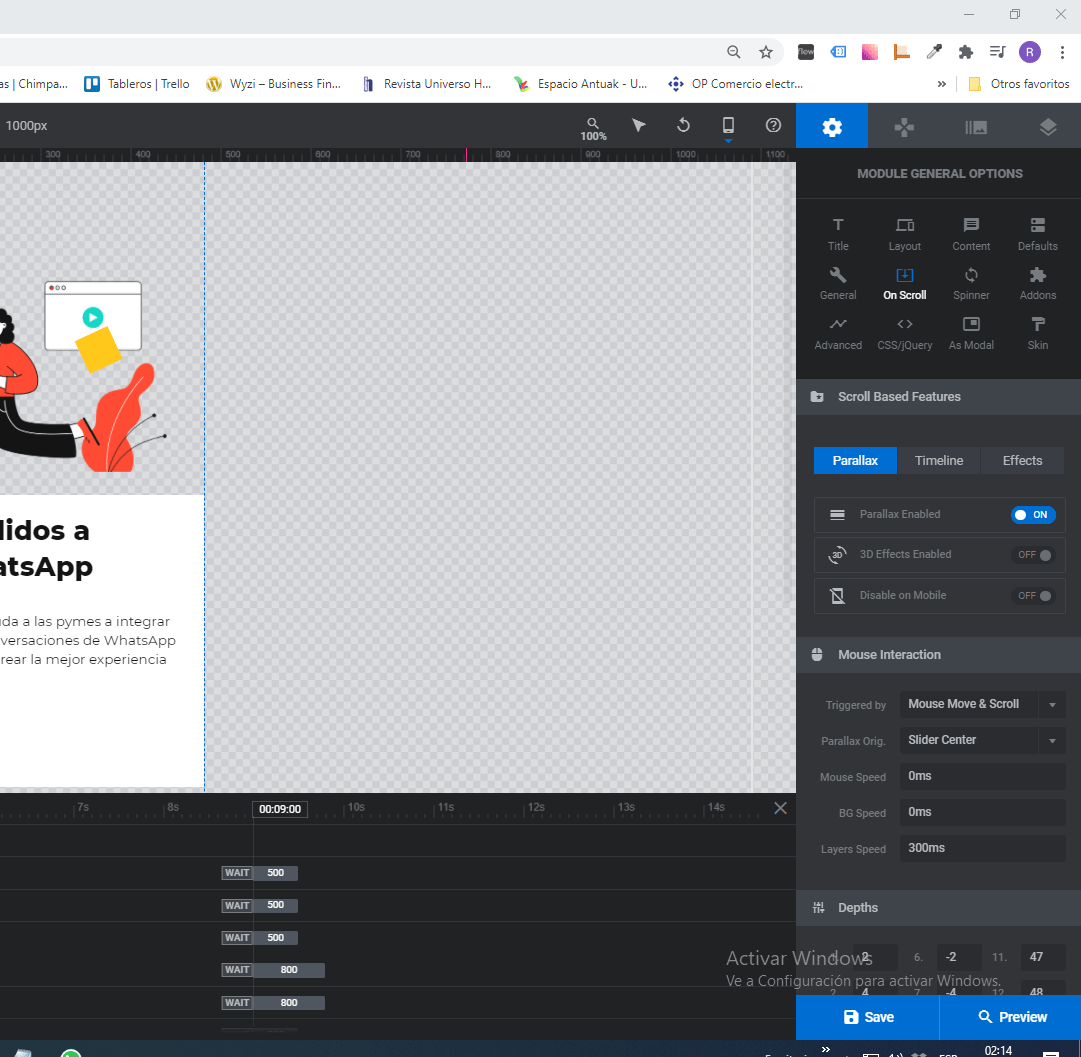Image resolution: width=1081 pixels, height=1057 pixels.
Task: Click the Layers Speed 300ms field
Action: (x=982, y=848)
